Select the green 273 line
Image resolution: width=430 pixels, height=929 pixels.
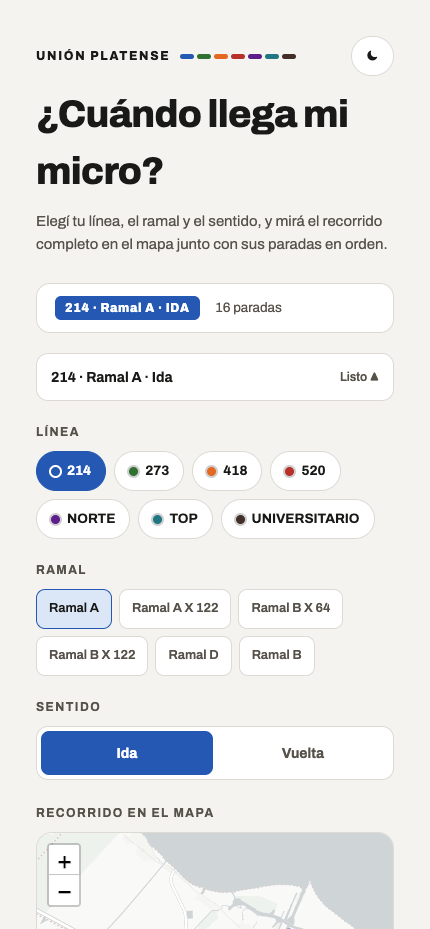coord(149,471)
